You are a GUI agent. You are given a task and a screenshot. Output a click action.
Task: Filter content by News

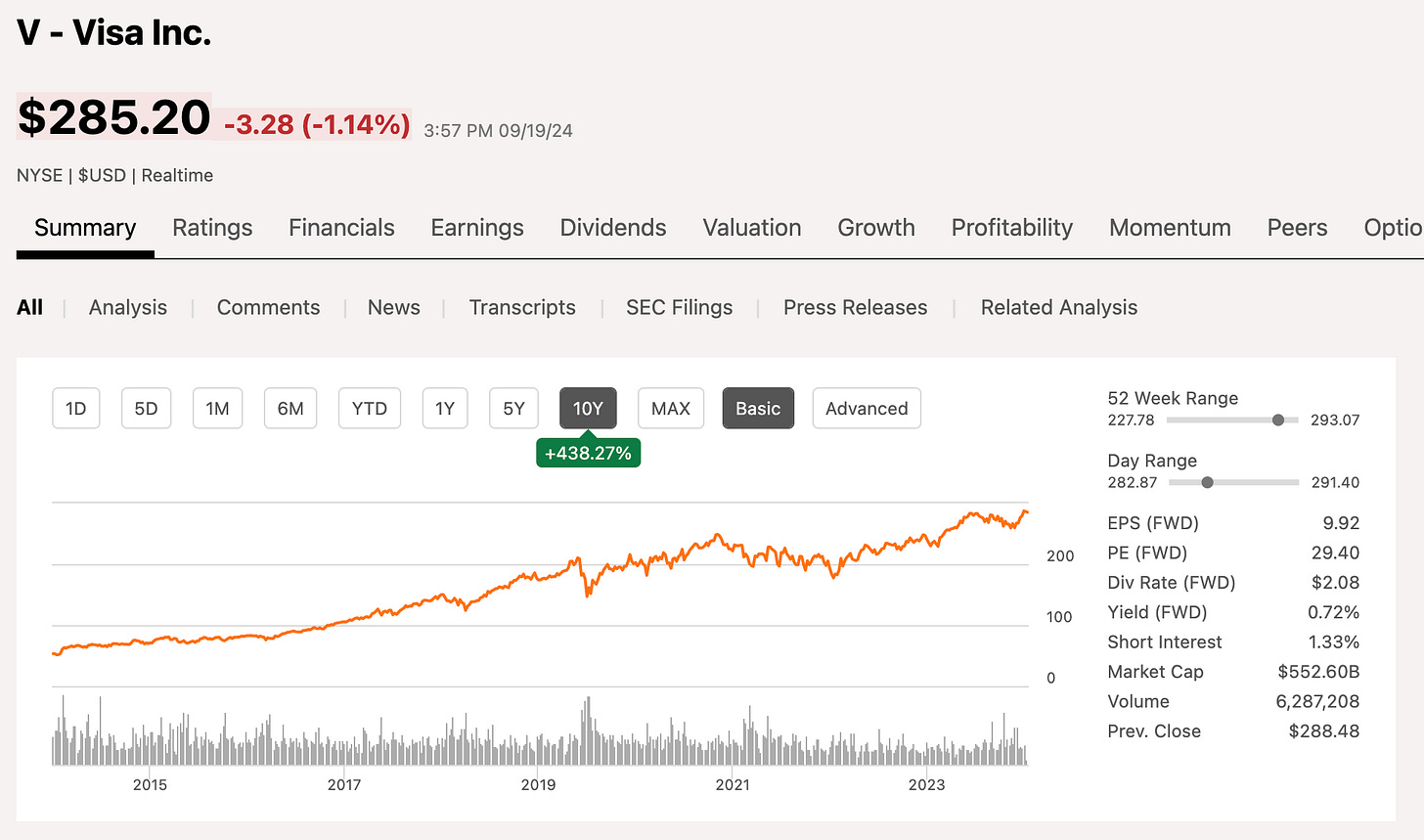(x=394, y=307)
